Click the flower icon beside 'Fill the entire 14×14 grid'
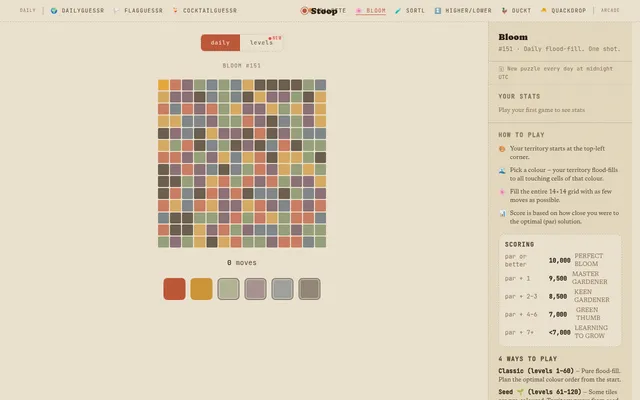The height and width of the screenshot is (400, 640). click(502, 192)
